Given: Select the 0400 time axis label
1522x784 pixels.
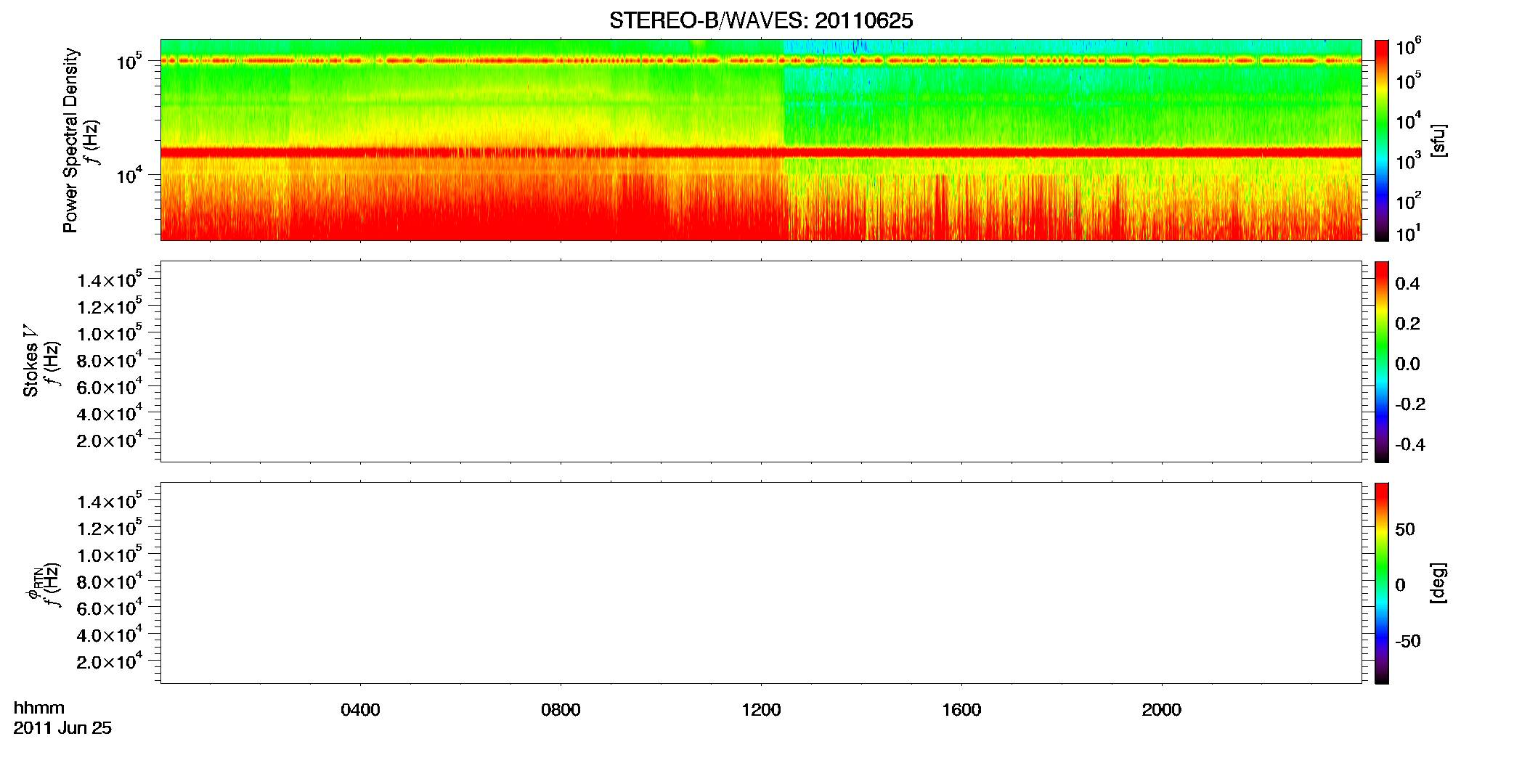Looking at the screenshot, I should 360,710.
